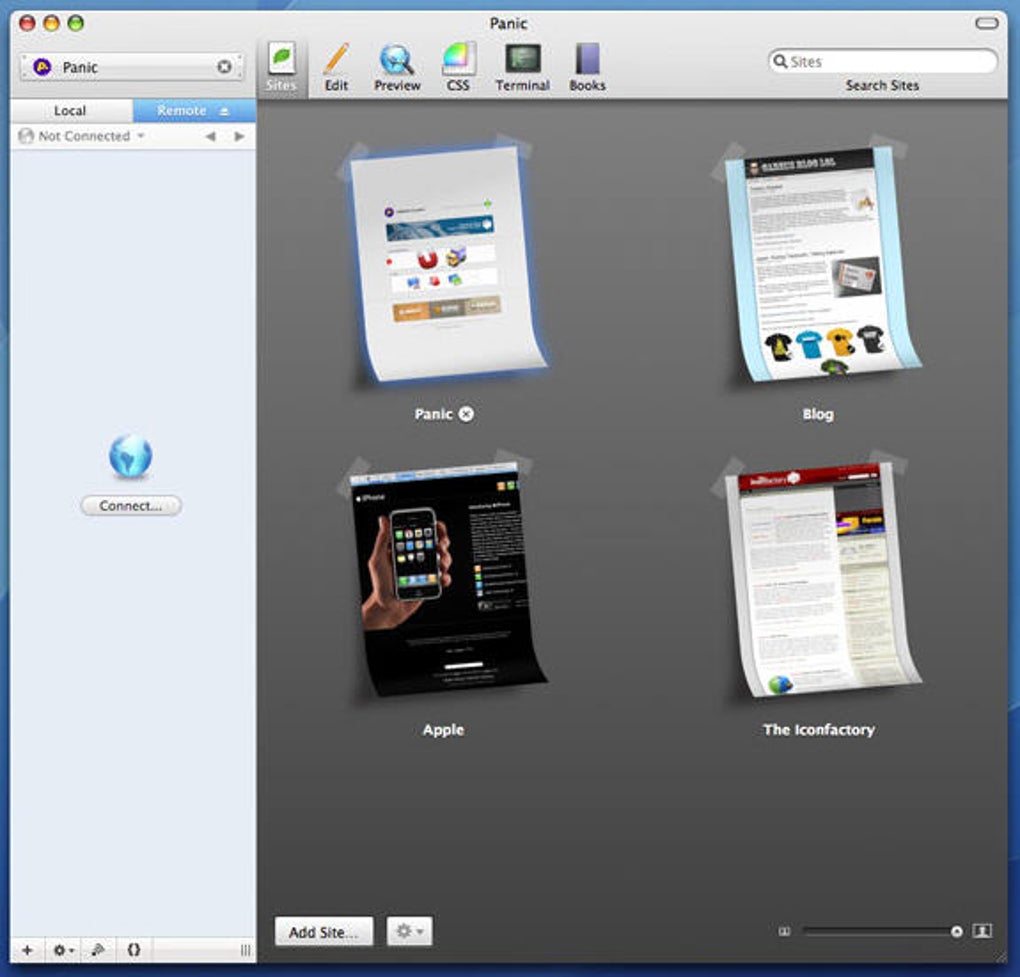Remove Panic site using x beside label
The image size is (1020, 977).
point(466,414)
